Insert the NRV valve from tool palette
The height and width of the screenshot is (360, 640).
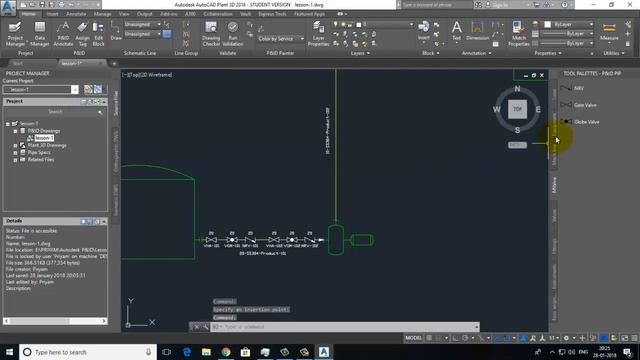tap(572, 88)
